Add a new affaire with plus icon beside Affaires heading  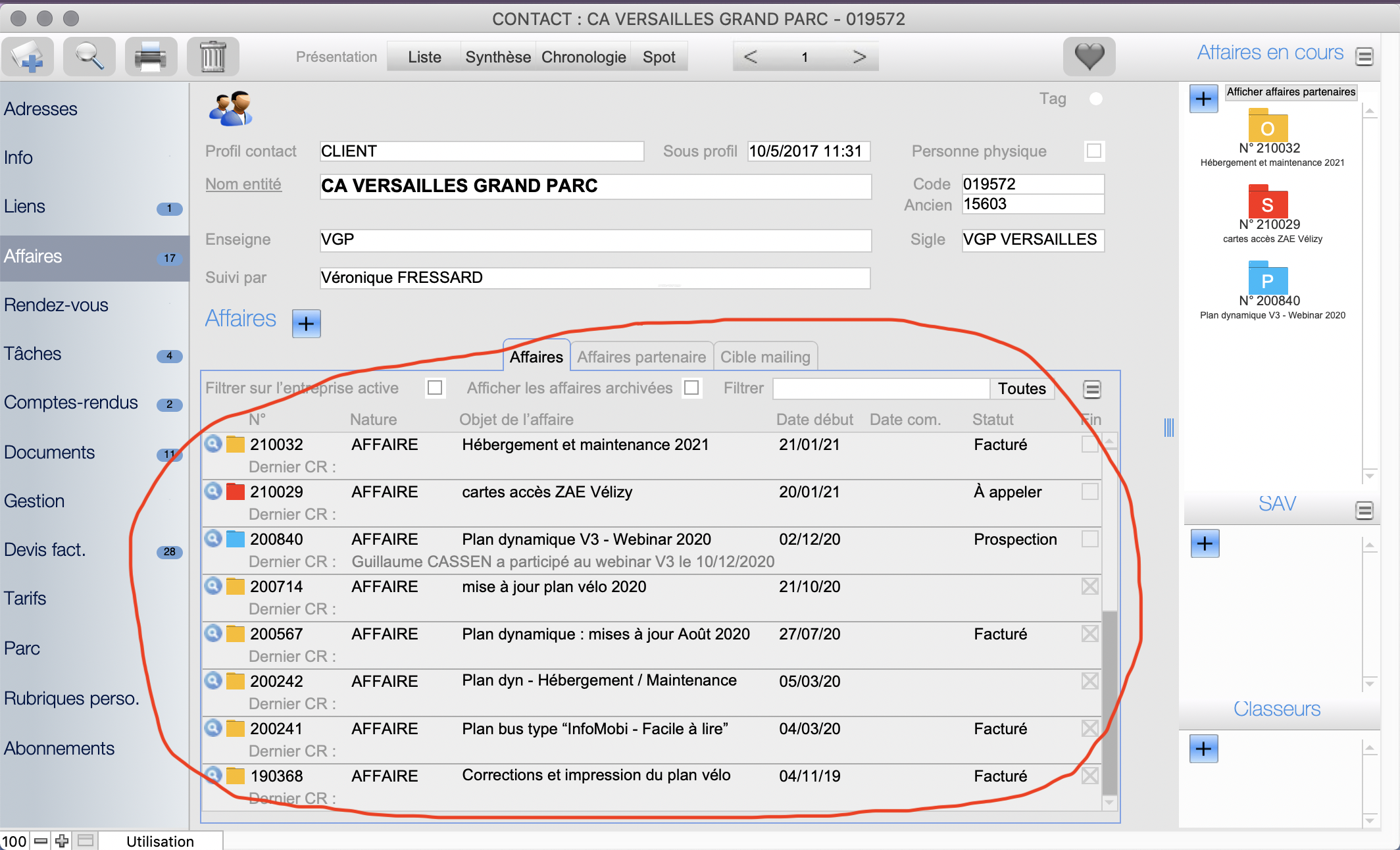pyautogui.click(x=306, y=323)
